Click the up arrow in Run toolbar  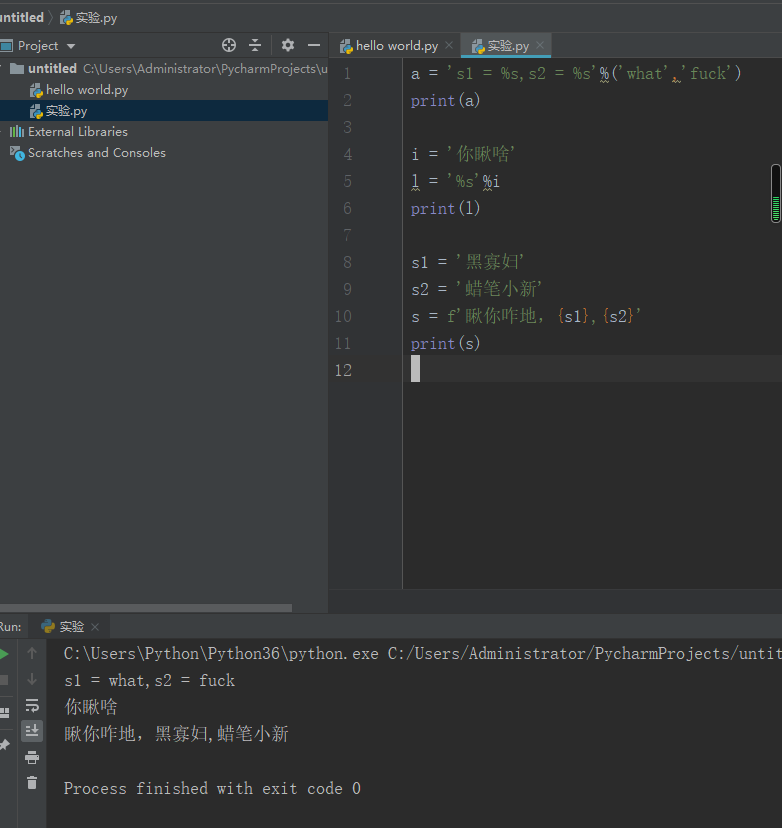[32, 653]
